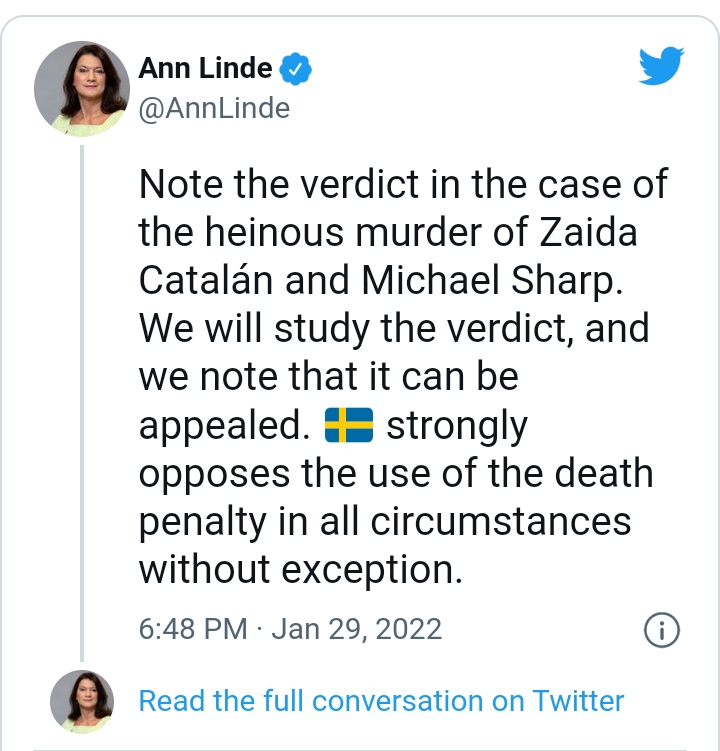The height and width of the screenshot is (751, 720).
Task: Click the Twitter bird logo
Action: (x=660, y=68)
